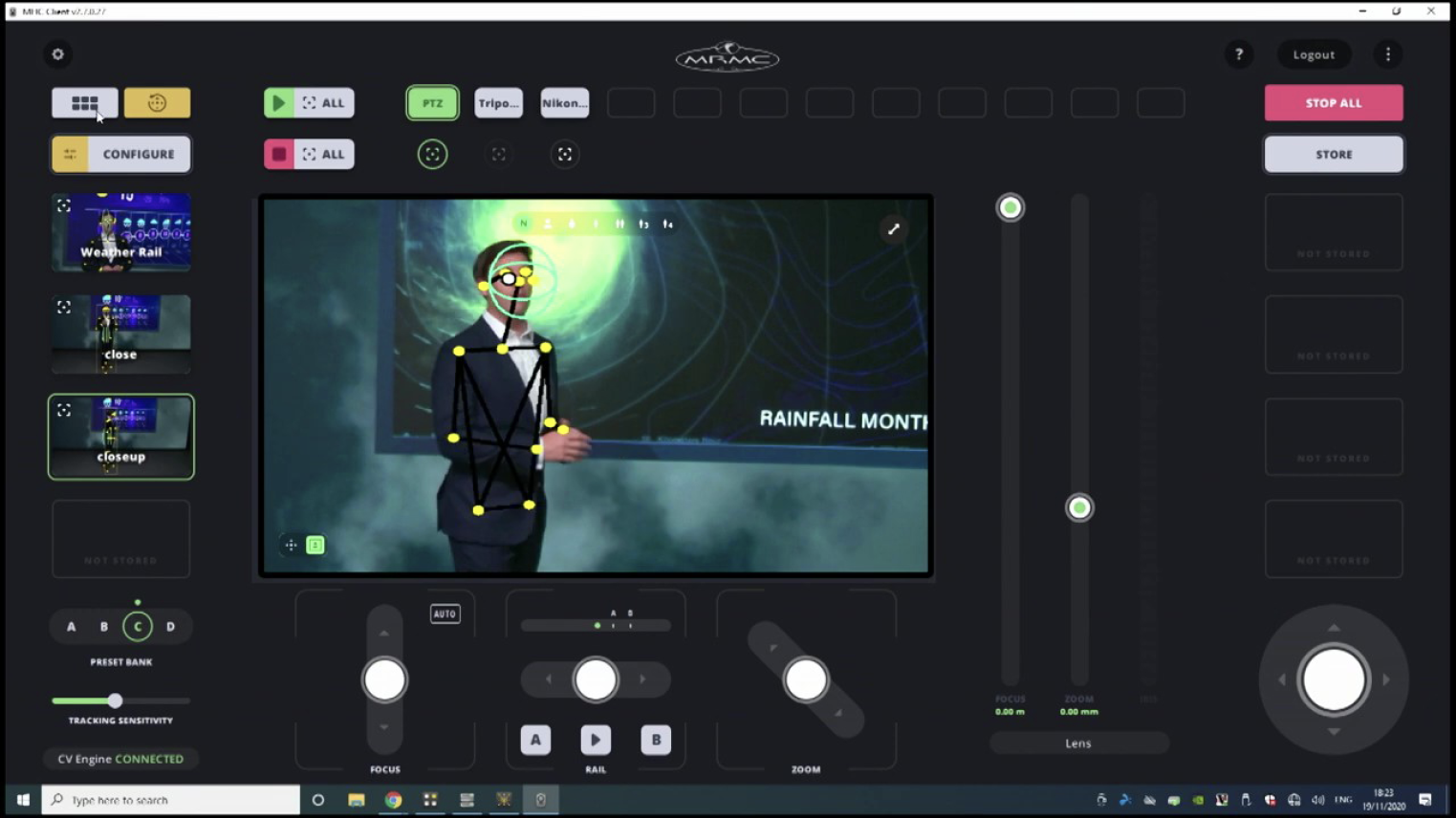Expand the video preview to fullscreen
This screenshot has height=818, width=1456.
tap(893, 229)
